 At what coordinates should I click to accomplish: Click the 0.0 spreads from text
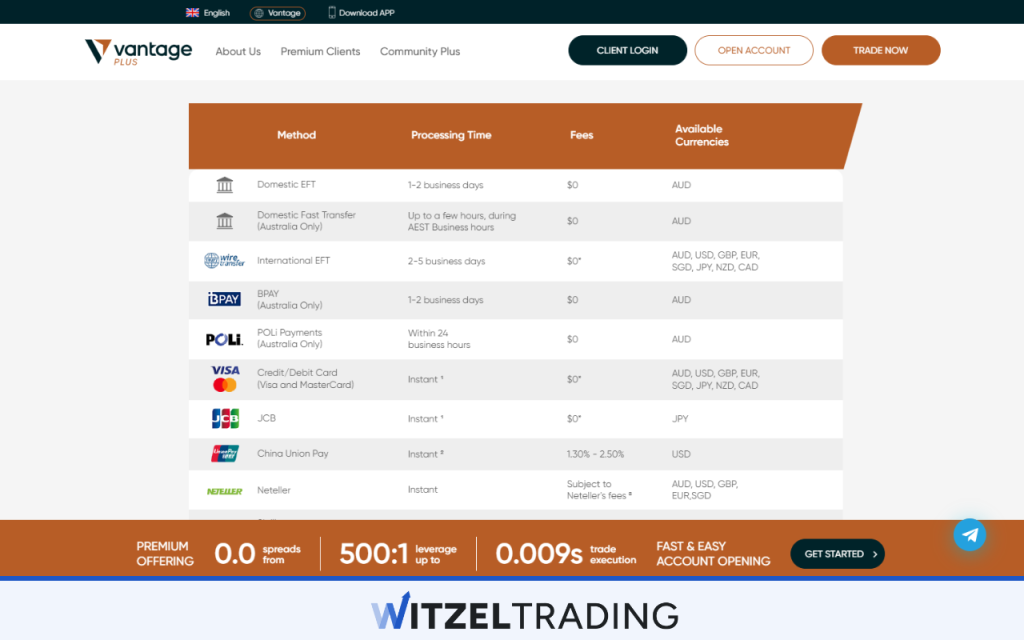pyautogui.click(x=257, y=554)
